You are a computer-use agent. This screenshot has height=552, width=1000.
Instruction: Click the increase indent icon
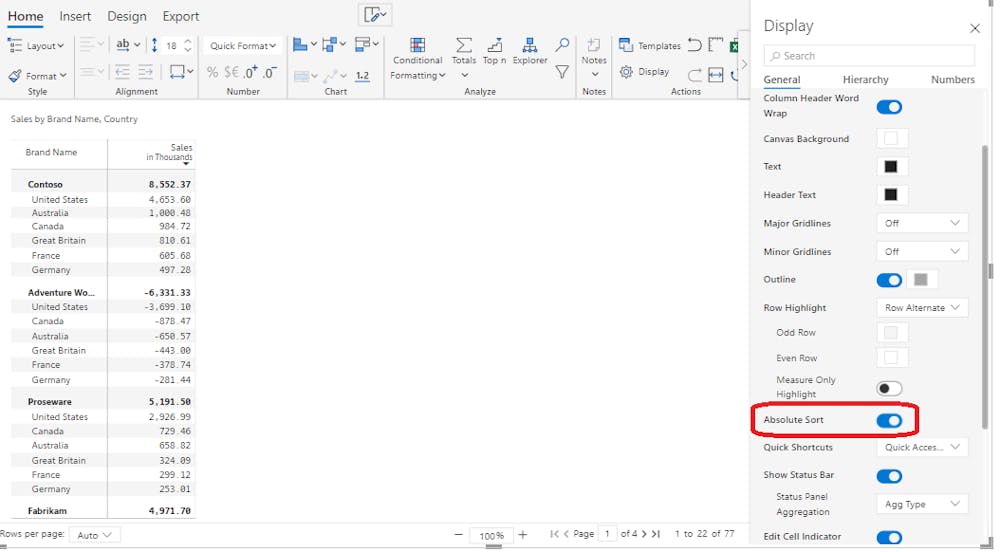point(145,72)
